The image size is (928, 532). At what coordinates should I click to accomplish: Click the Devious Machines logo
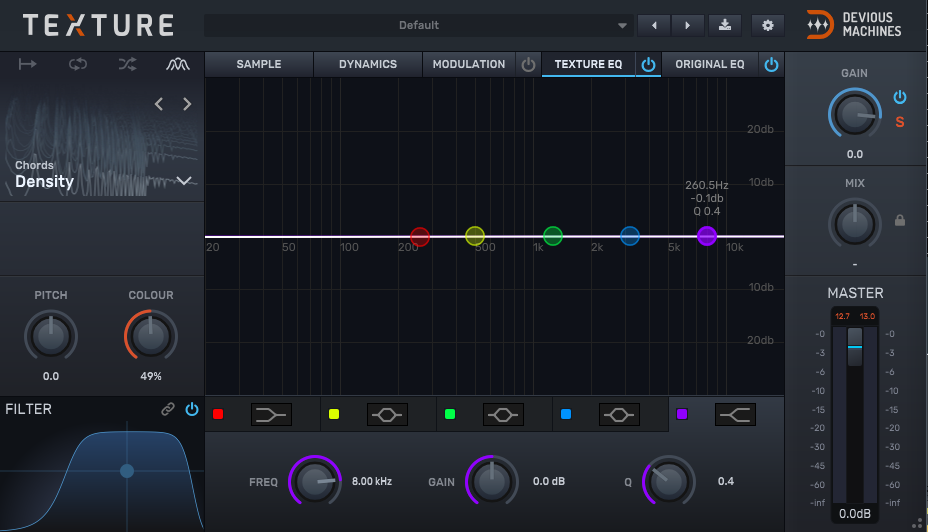[853, 25]
